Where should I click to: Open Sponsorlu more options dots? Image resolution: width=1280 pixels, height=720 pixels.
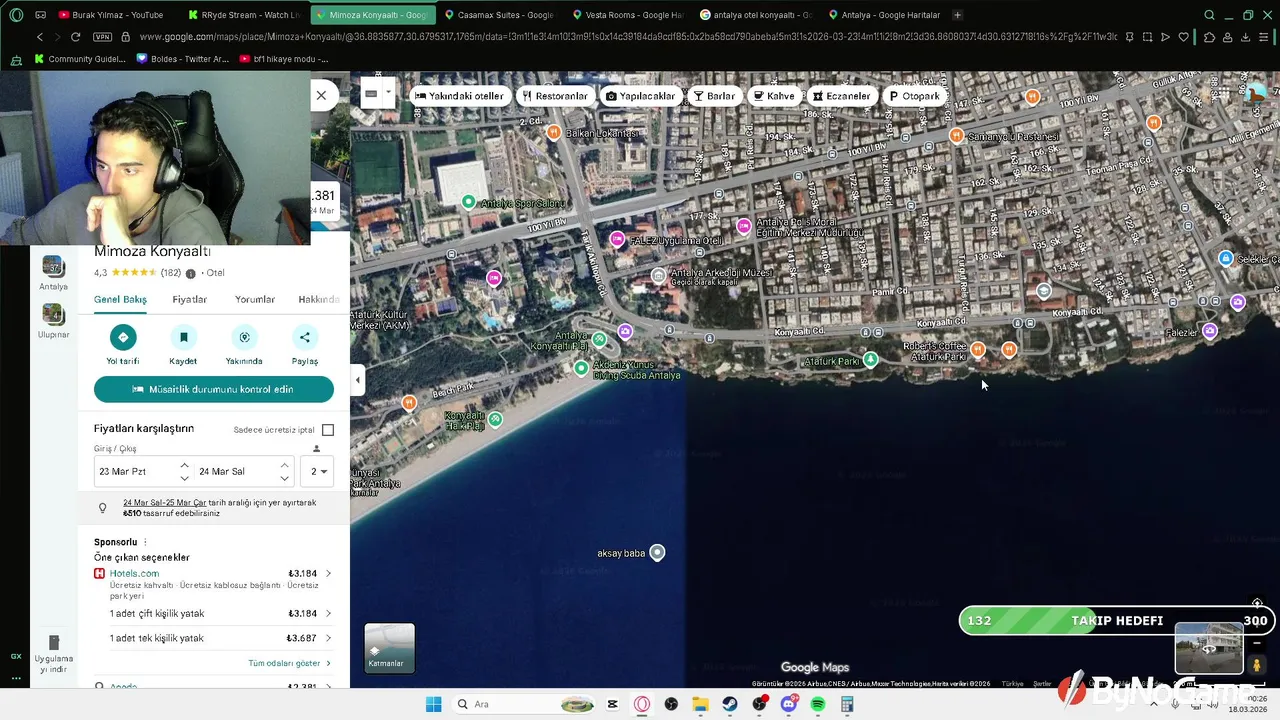tap(145, 542)
